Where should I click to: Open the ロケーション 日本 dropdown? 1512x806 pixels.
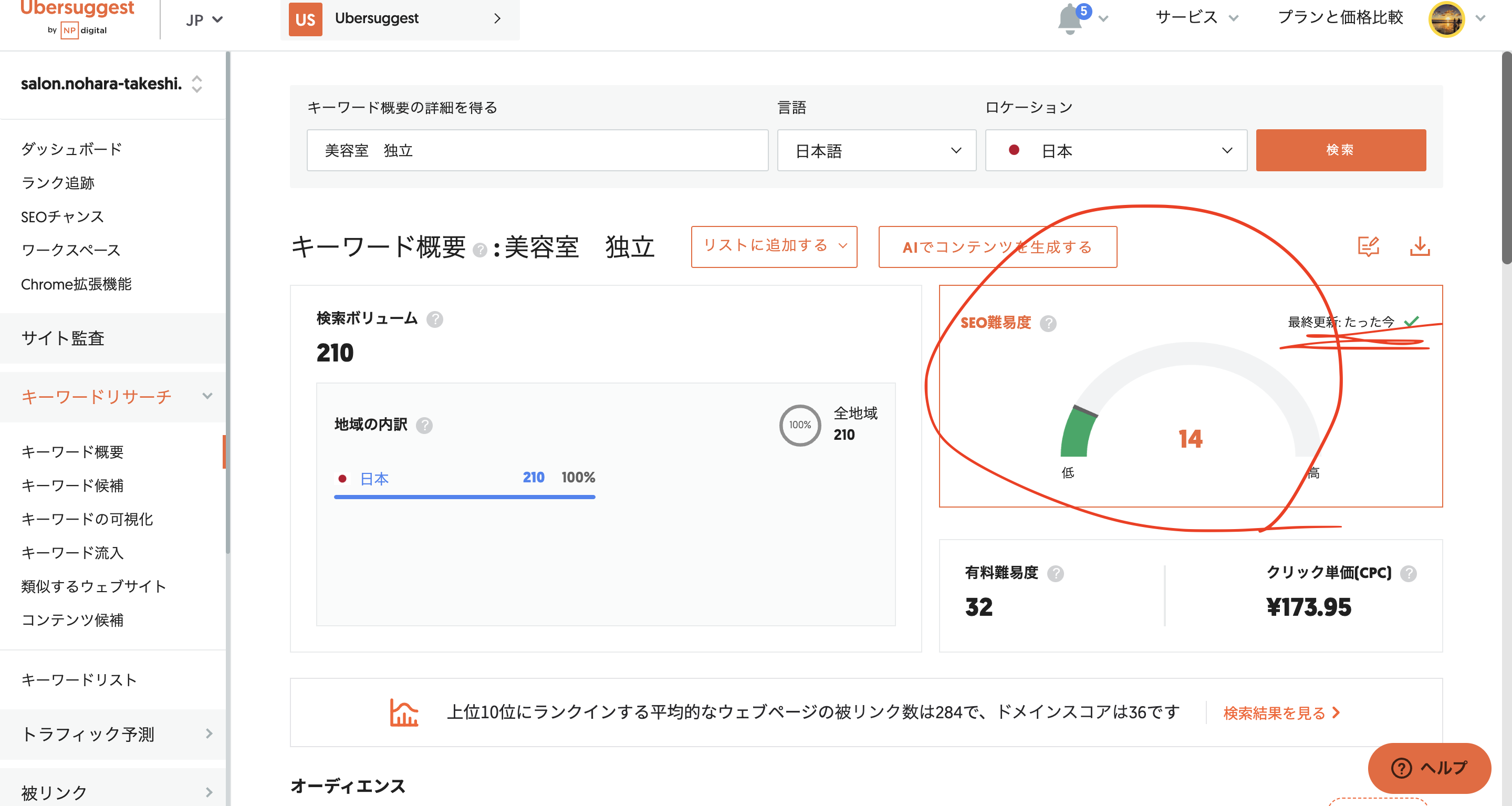[x=1115, y=151]
